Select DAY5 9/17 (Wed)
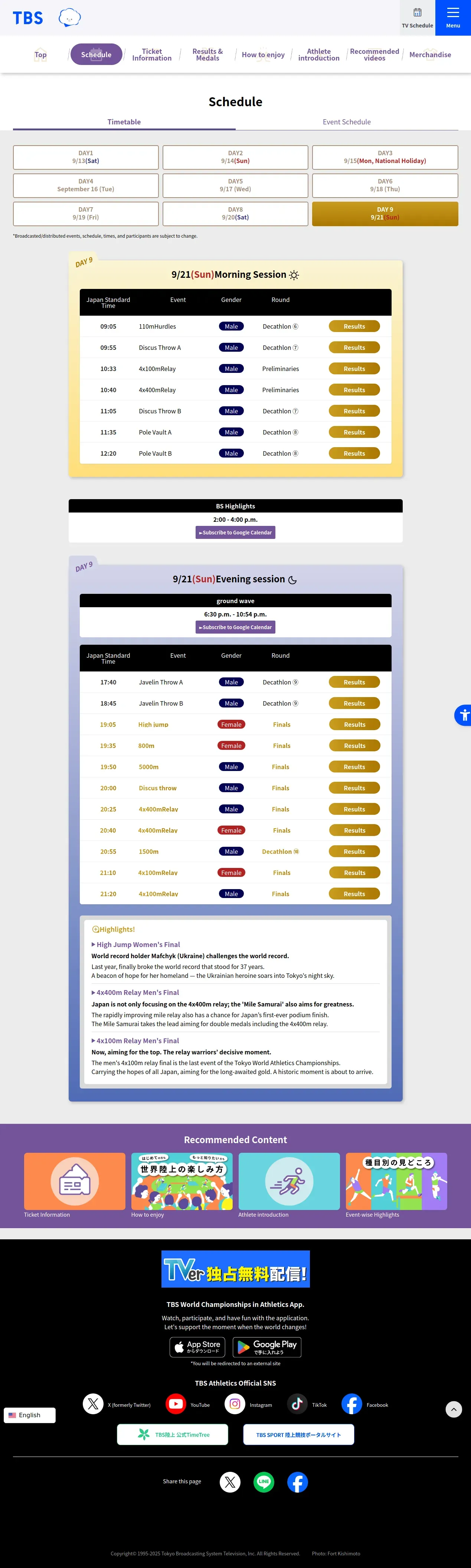This screenshot has width=471, height=1568. click(235, 186)
